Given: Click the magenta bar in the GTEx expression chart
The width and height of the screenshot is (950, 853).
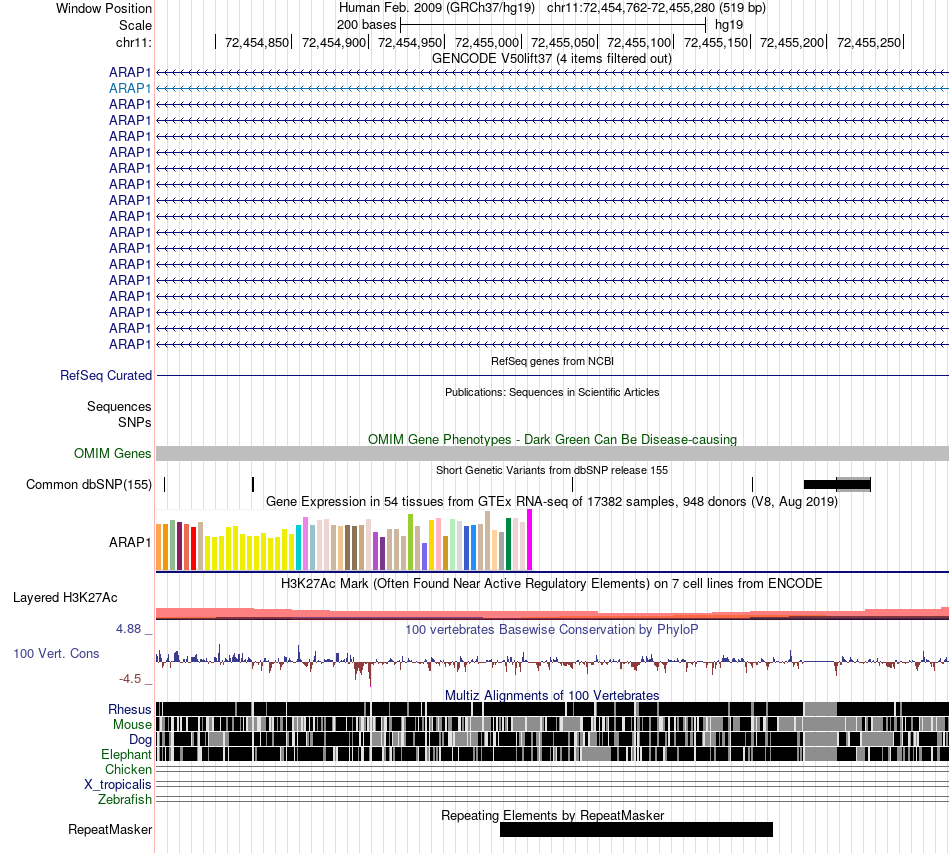Looking at the screenshot, I should click(530, 540).
